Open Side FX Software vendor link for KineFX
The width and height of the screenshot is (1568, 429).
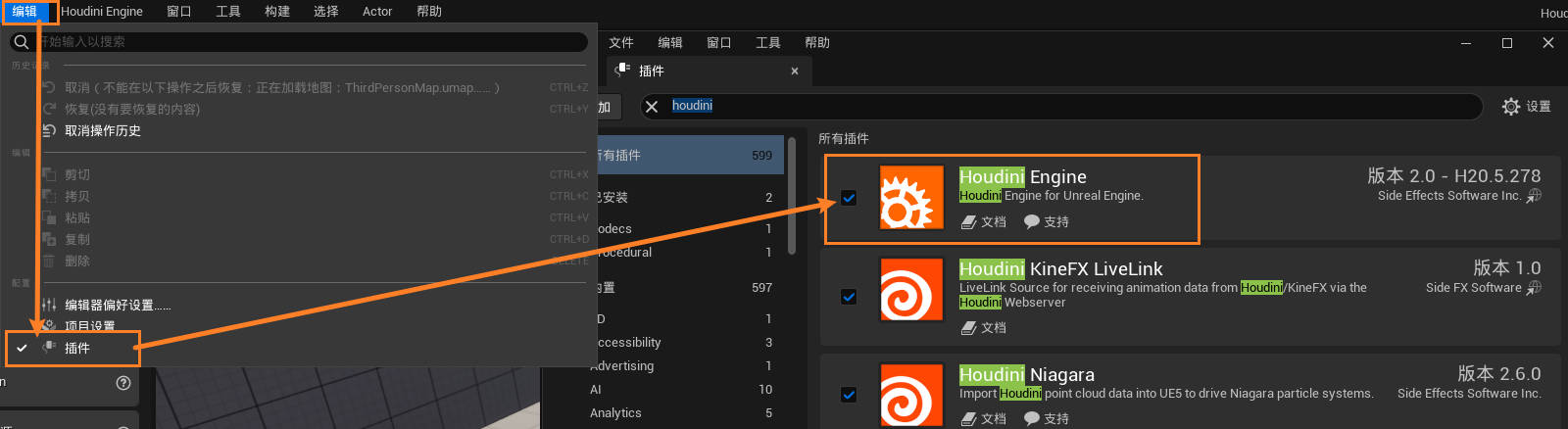(x=1535, y=288)
